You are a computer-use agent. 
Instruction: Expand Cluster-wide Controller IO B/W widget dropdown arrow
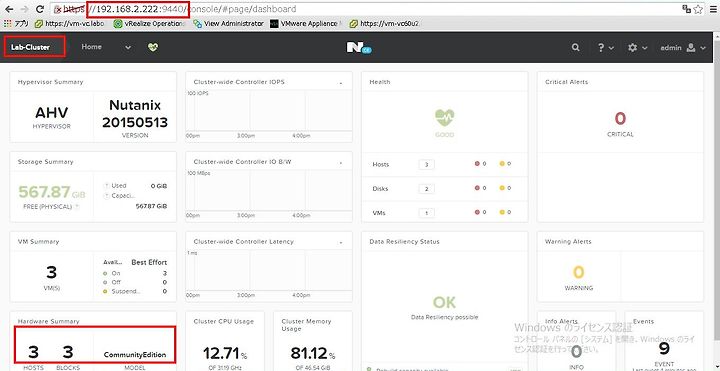coord(341,163)
